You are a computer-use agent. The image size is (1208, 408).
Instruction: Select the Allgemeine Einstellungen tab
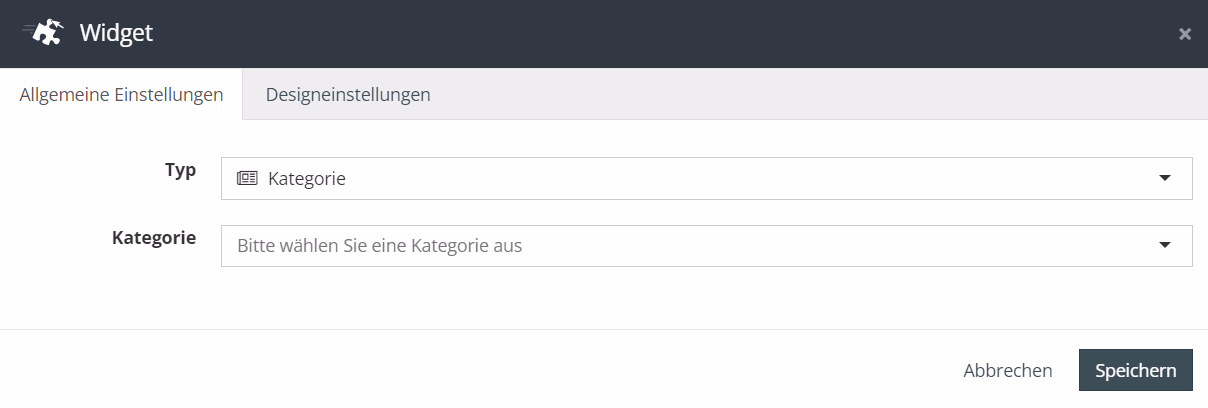tap(121, 95)
